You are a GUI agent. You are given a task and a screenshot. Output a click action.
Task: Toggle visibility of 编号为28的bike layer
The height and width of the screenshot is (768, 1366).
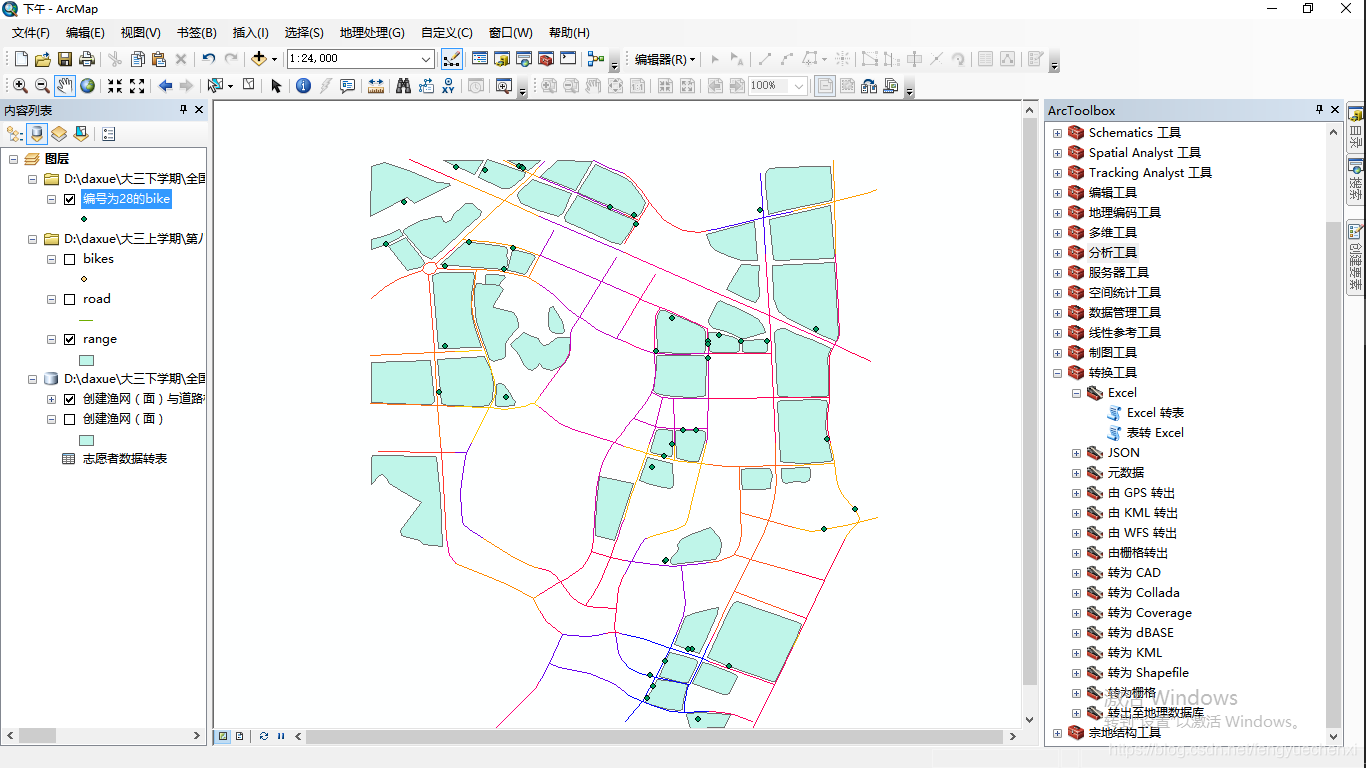pos(69,199)
